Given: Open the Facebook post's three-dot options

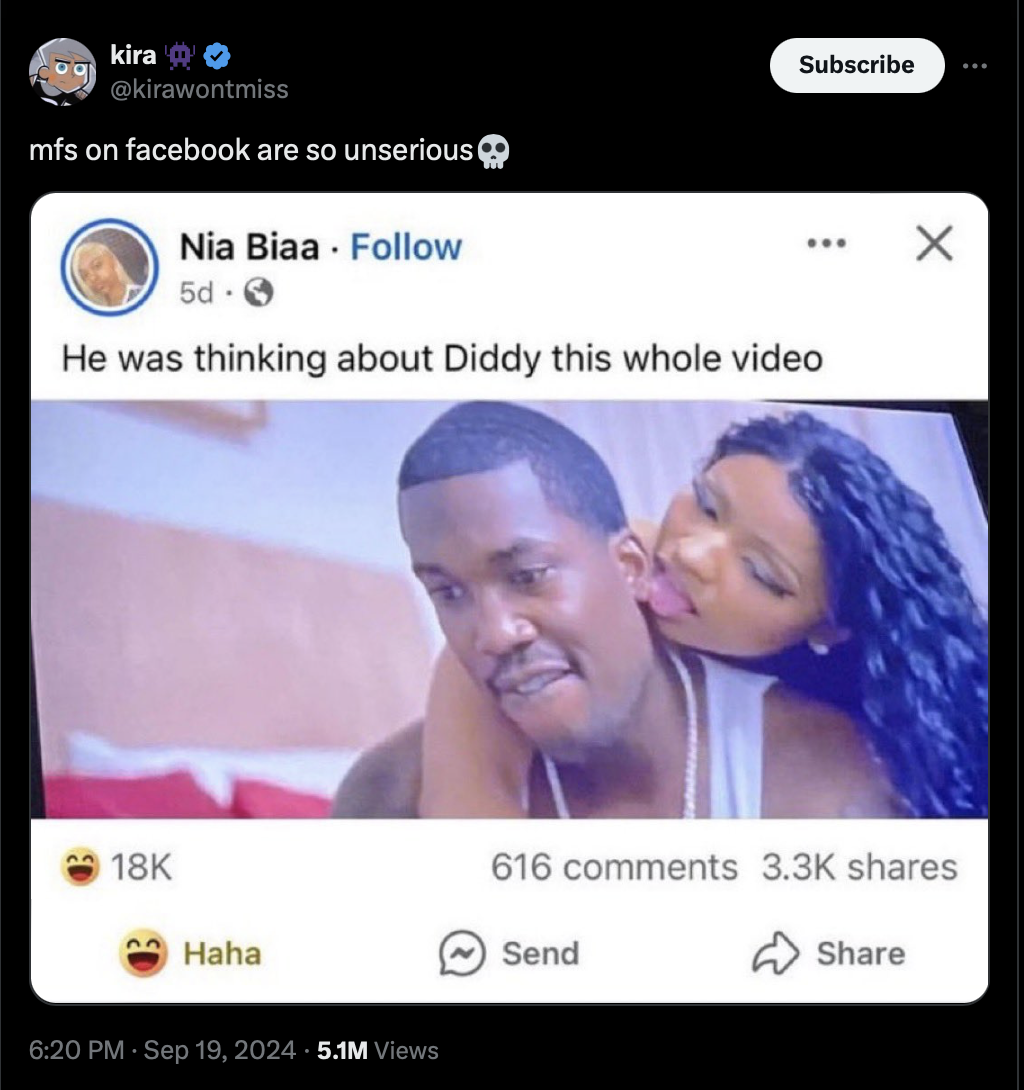Looking at the screenshot, I should [x=827, y=243].
